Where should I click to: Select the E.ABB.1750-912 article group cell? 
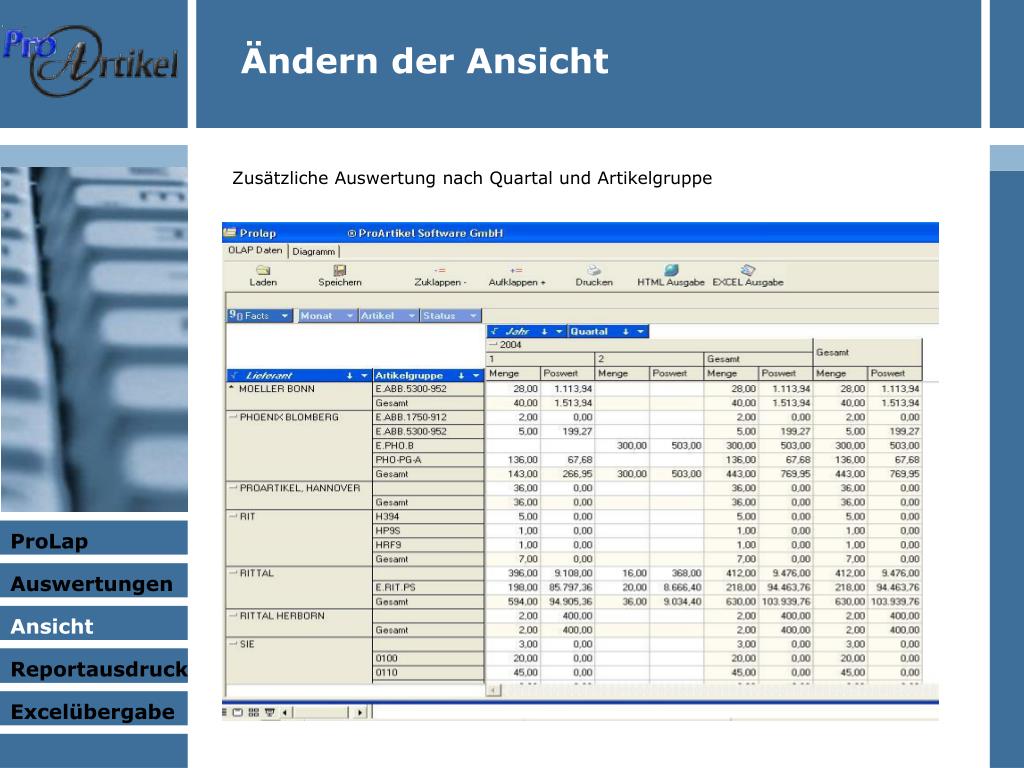[428, 417]
